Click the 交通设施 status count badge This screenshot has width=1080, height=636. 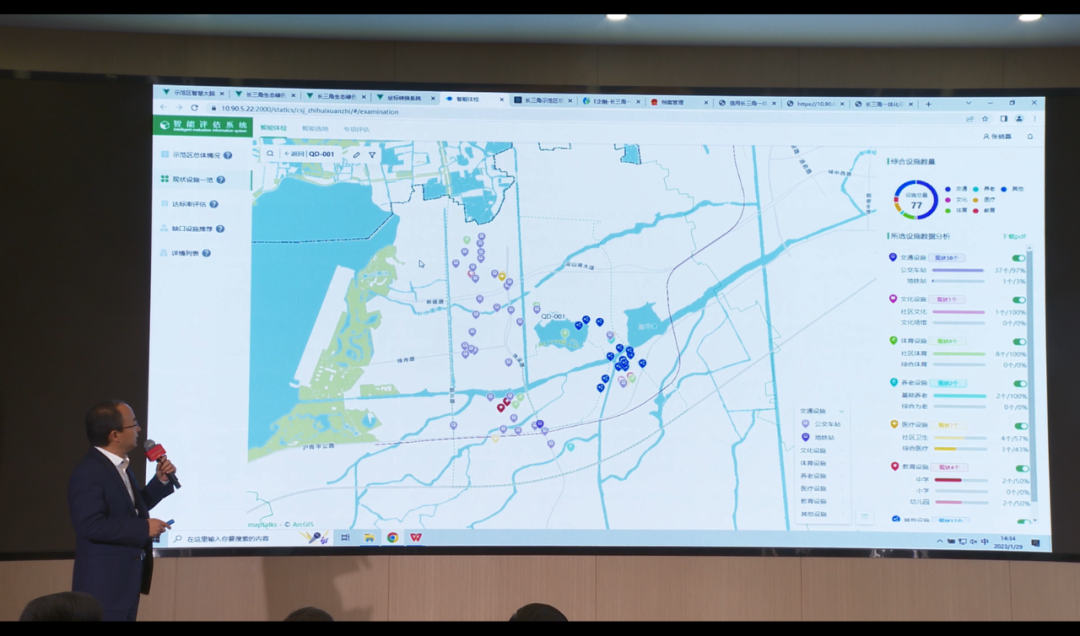(x=946, y=258)
